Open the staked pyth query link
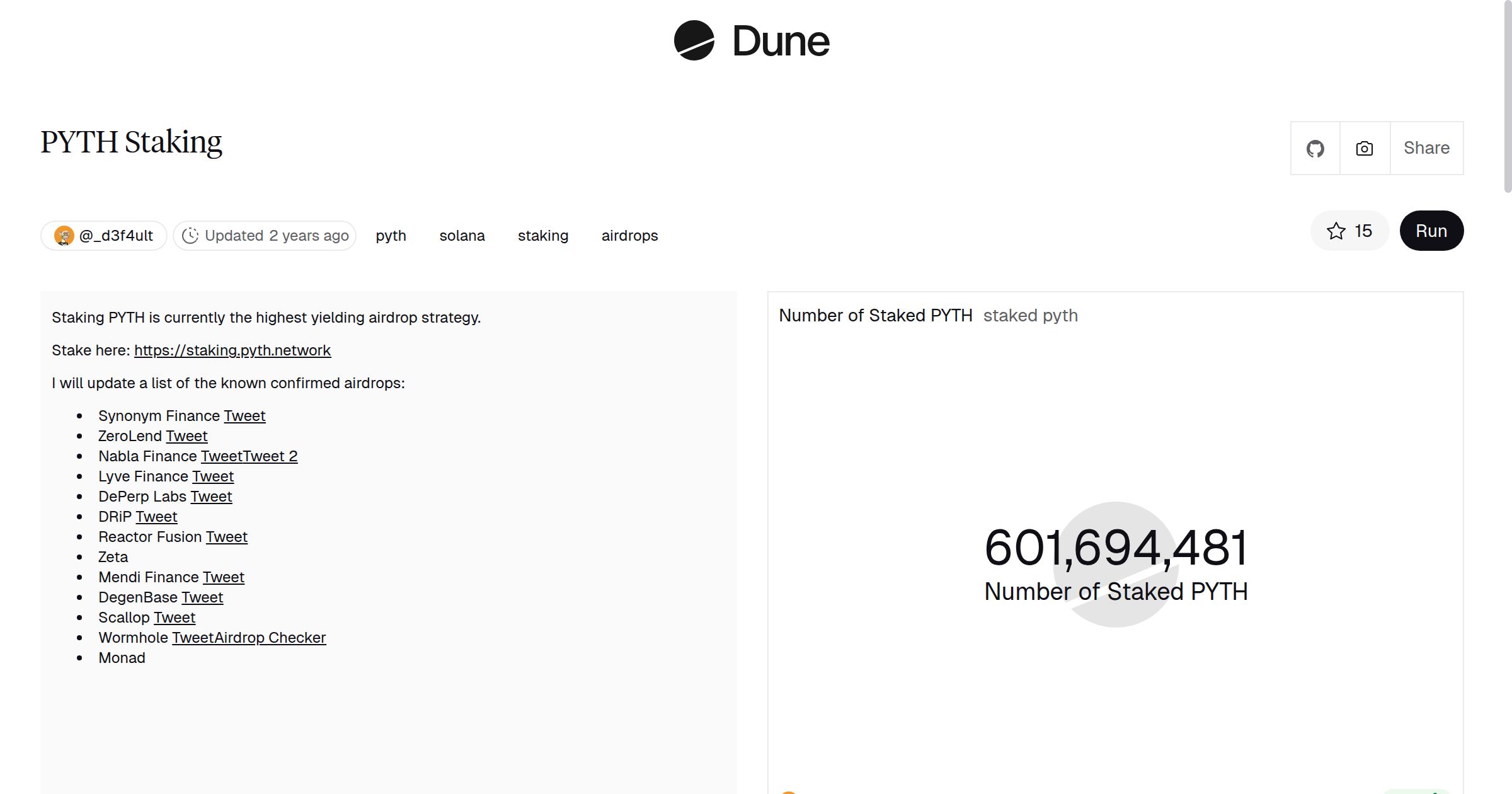Screen dimensions: 1512x794 pos(1030,316)
